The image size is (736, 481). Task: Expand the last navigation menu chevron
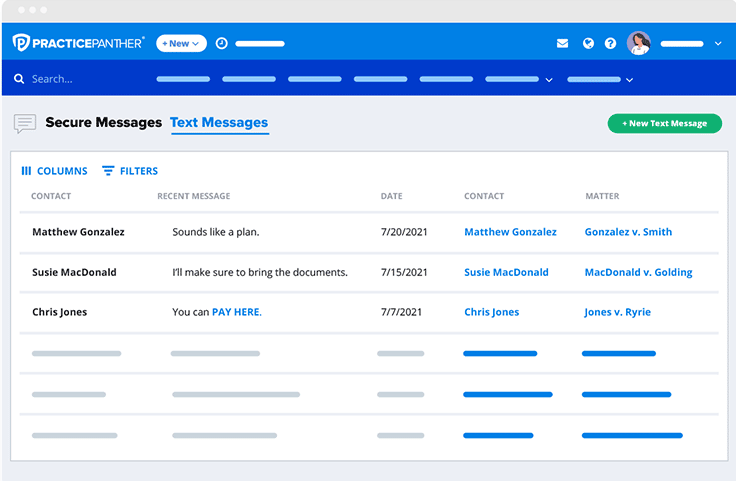629,80
